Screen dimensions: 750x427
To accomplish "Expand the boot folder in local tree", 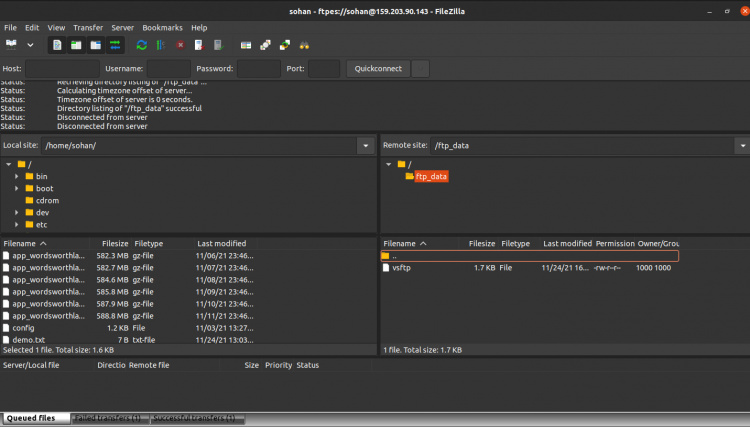I will tap(17, 188).
